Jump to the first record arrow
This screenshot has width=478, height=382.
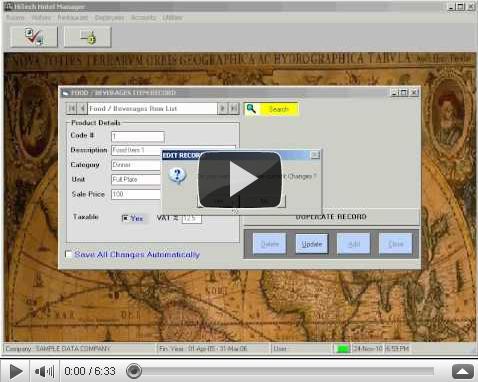(x=71, y=108)
